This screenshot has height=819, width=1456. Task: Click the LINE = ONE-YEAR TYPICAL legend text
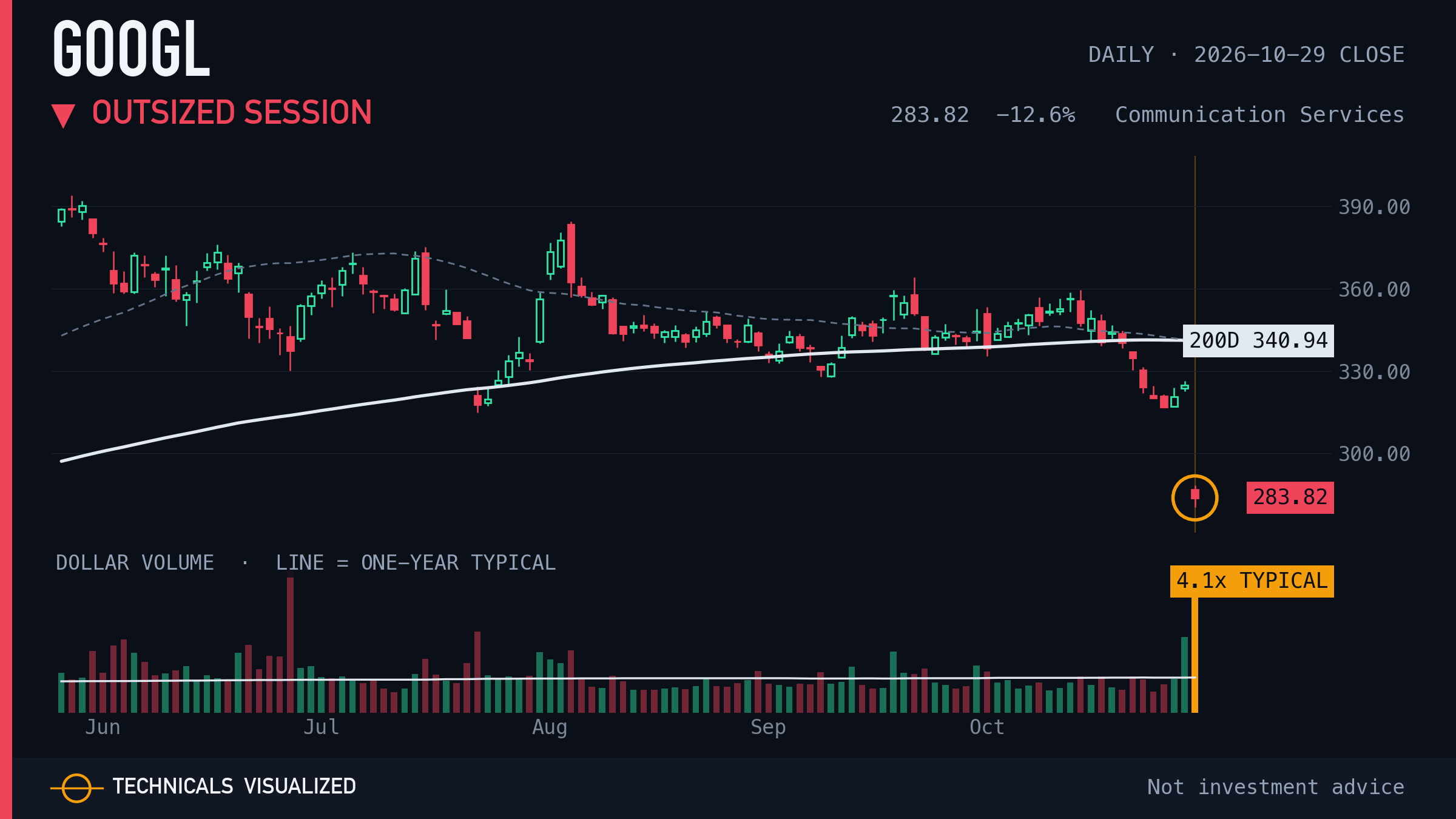pyautogui.click(x=416, y=563)
